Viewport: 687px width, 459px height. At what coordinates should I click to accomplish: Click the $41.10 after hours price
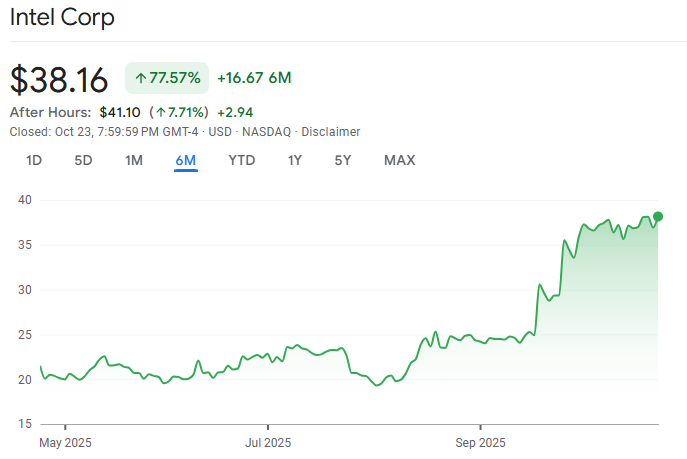pyautogui.click(x=119, y=113)
